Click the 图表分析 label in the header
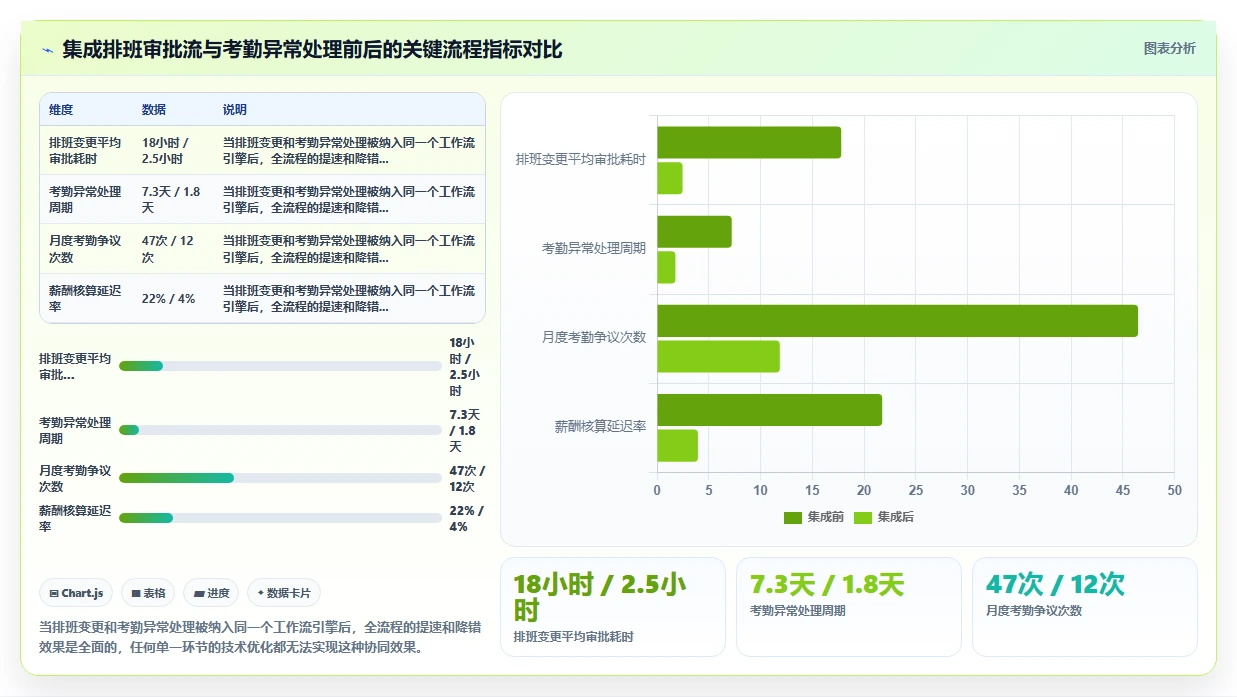Screen dimensions: 1237x697 1169,48
